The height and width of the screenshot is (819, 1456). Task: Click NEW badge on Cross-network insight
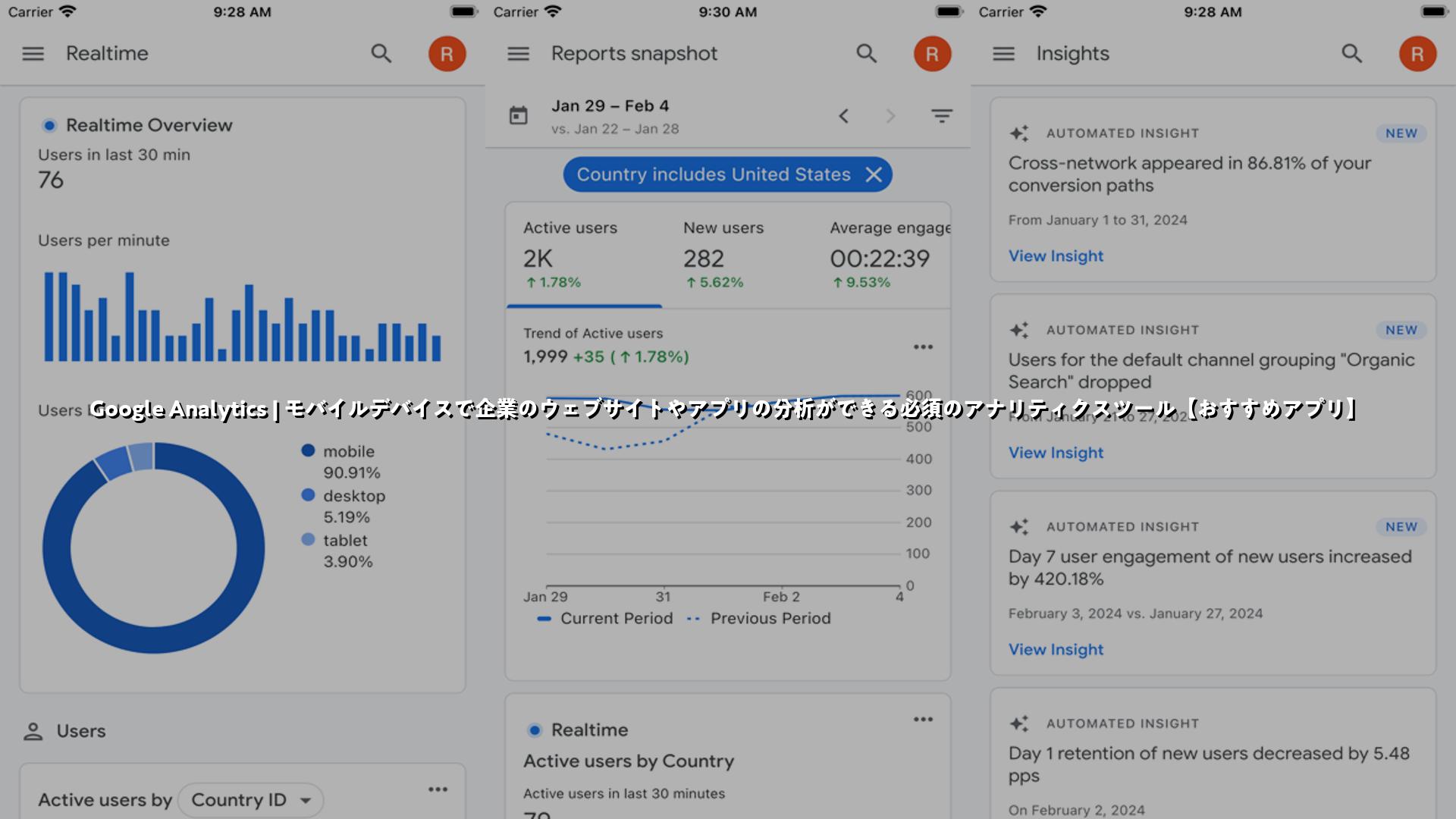tap(1401, 133)
